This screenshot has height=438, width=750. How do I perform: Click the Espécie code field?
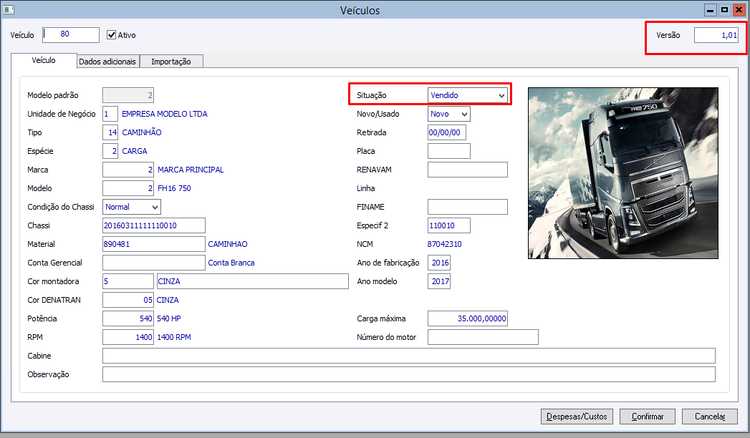(110, 151)
